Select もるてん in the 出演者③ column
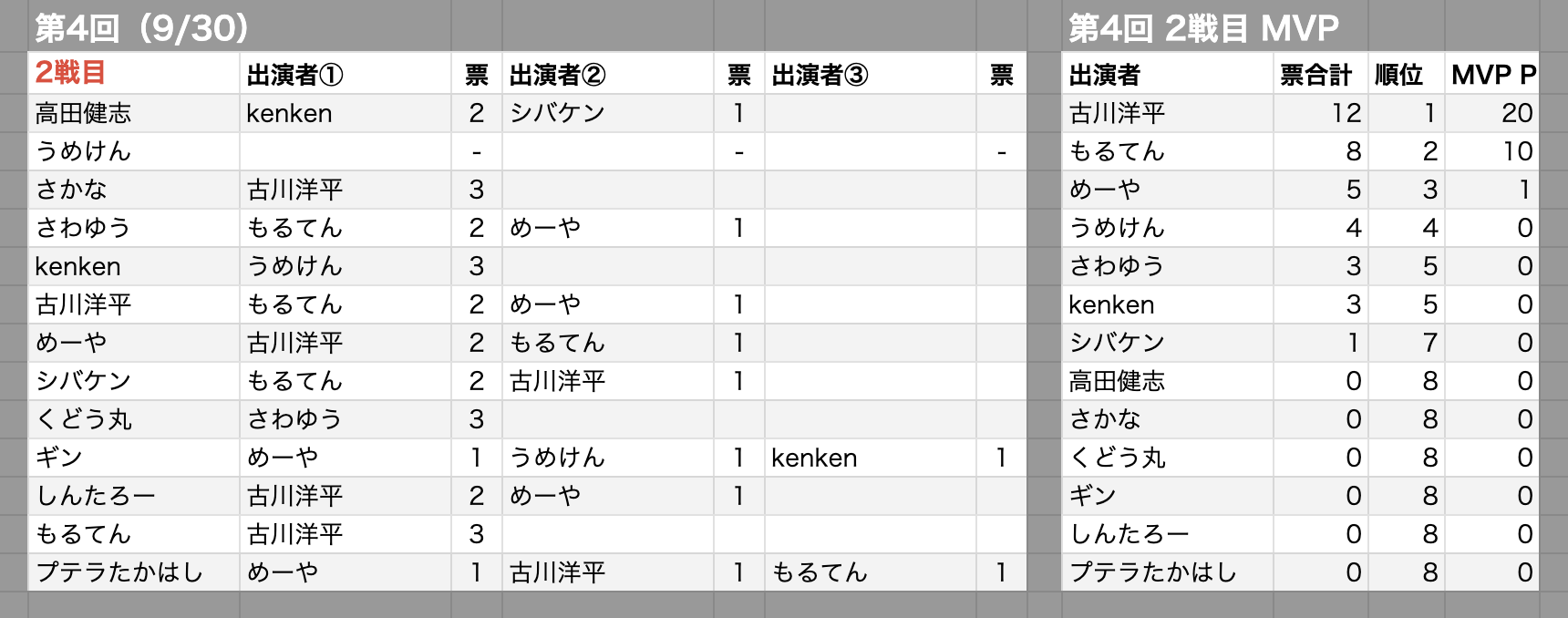The width and height of the screenshot is (1568, 618). pos(819,572)
